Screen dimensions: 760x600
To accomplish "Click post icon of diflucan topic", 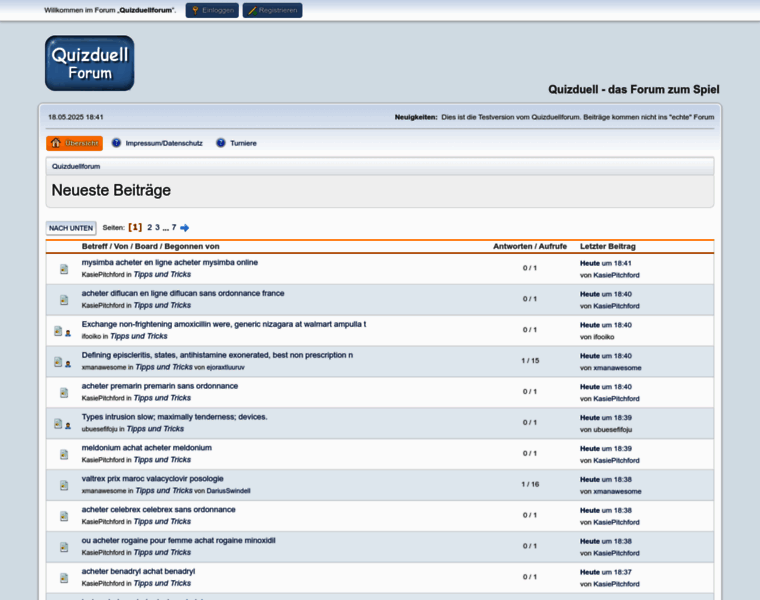I will pyautogui.click(x=64, y=300).
